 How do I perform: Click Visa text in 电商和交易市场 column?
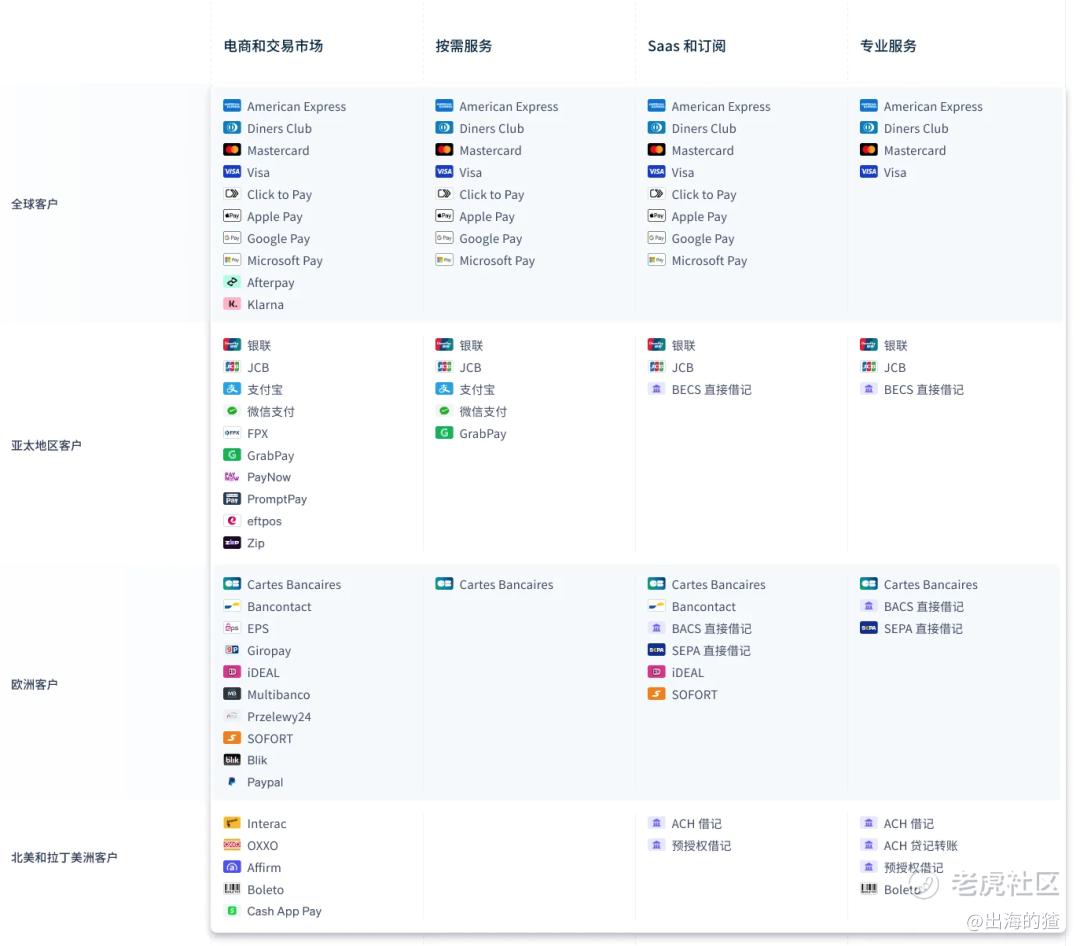tap(258, 173)
